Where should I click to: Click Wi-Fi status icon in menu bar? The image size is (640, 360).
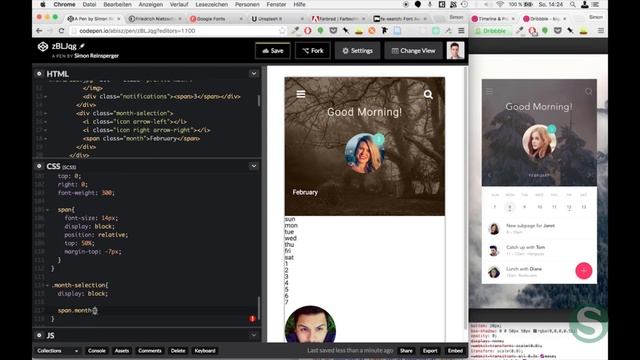500,4
